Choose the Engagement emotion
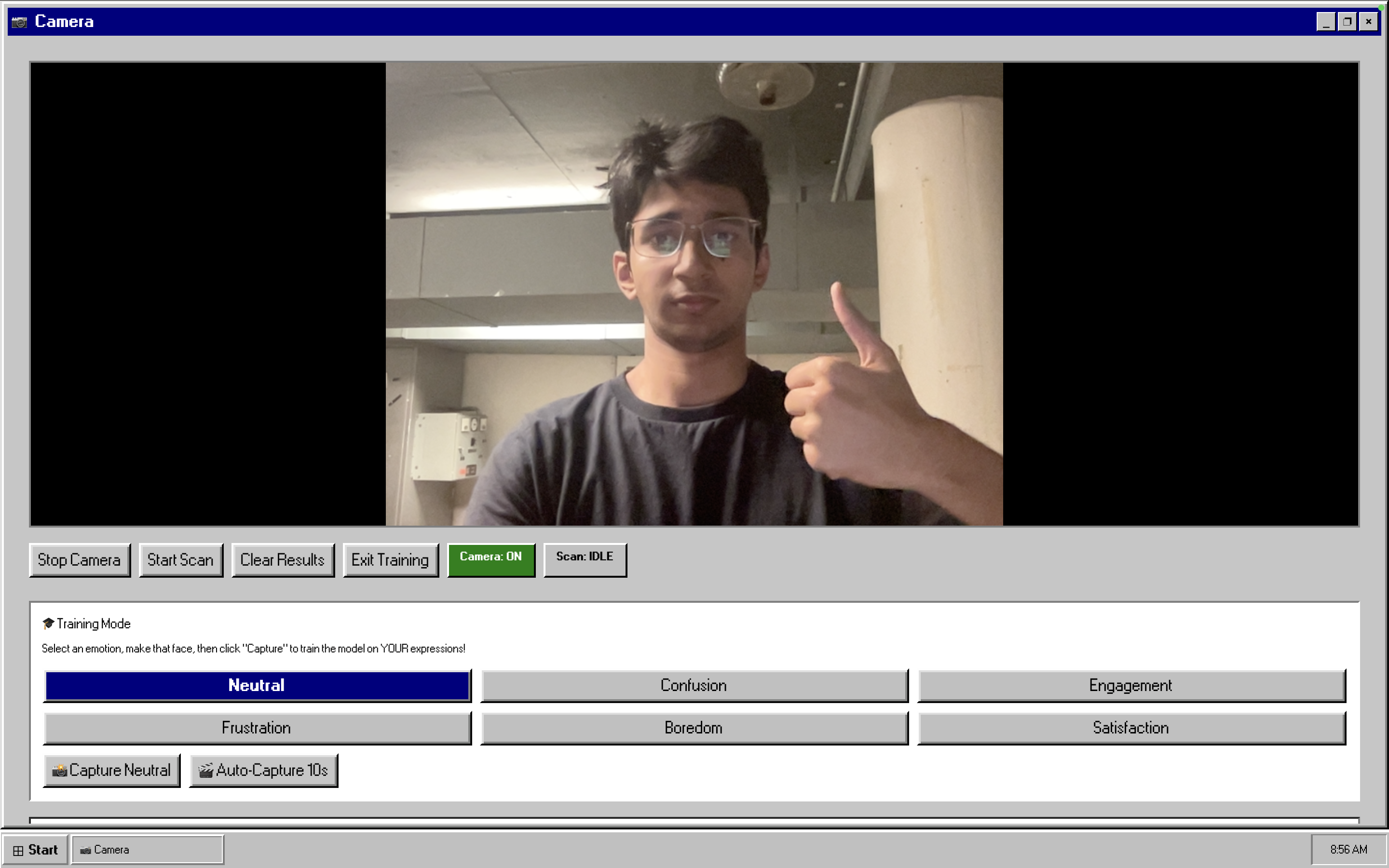 pyautogui.click(x=1130, y=685)
